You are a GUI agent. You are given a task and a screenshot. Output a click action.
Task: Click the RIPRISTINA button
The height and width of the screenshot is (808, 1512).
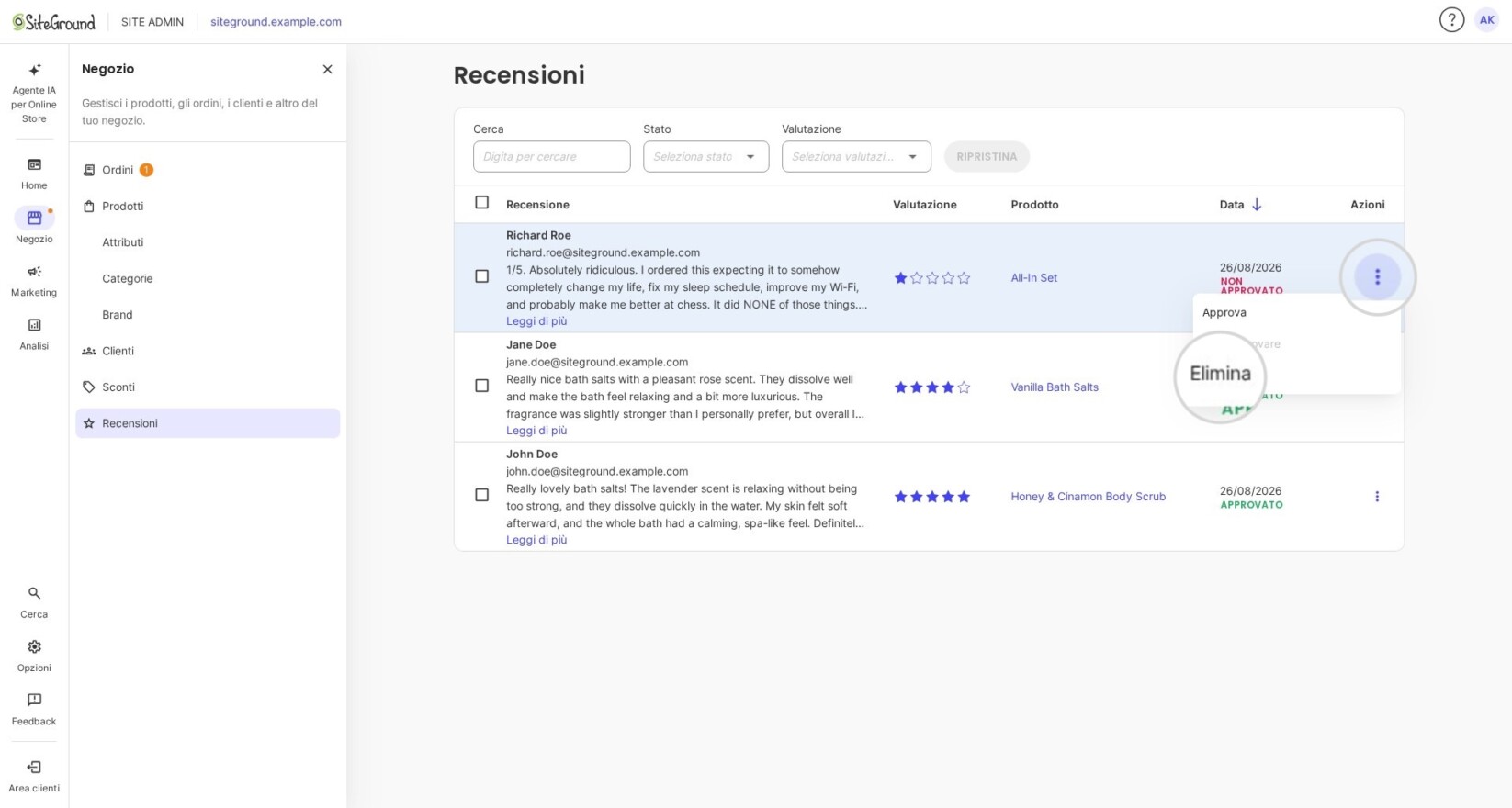click(987, 156)
